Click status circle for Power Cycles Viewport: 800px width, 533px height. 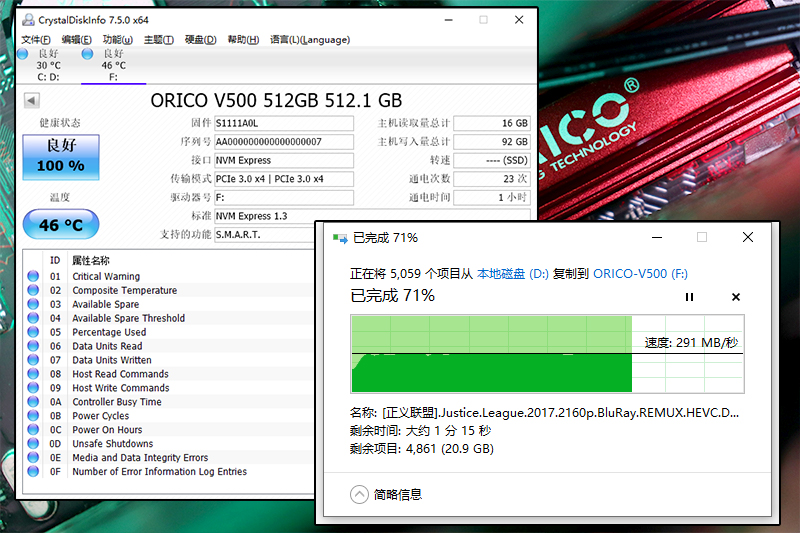click(x=33, y=416)
